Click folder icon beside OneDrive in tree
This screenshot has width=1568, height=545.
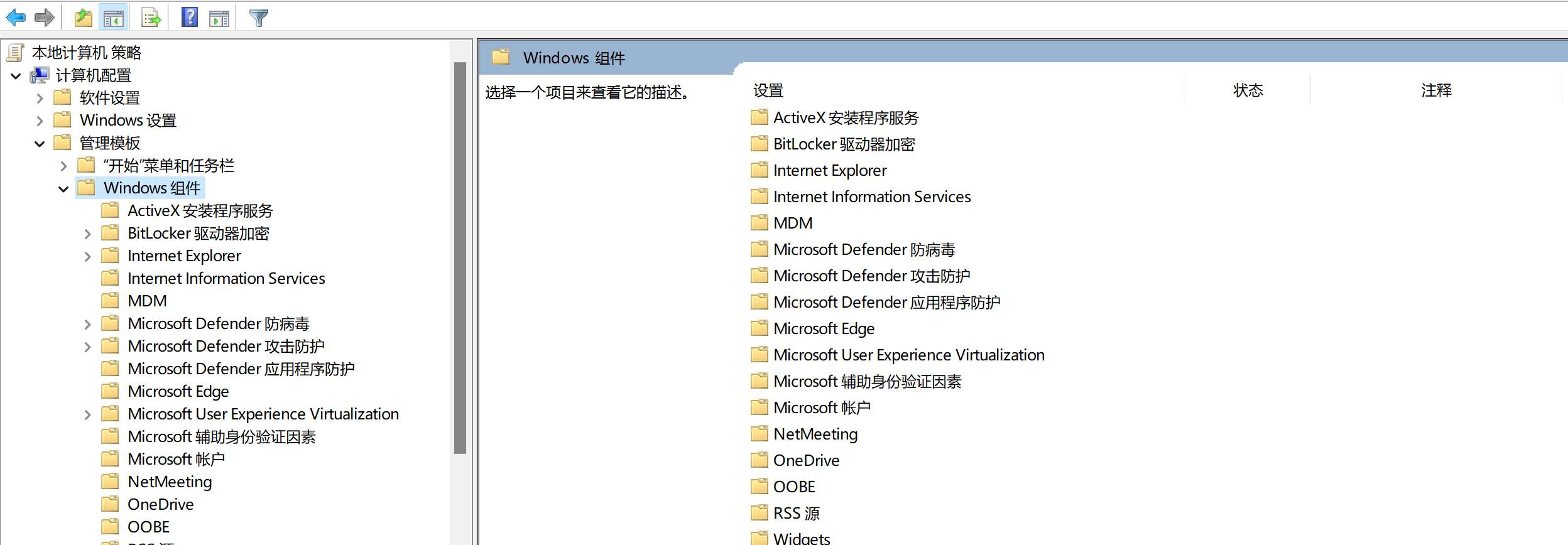click(x=110, y=504)
